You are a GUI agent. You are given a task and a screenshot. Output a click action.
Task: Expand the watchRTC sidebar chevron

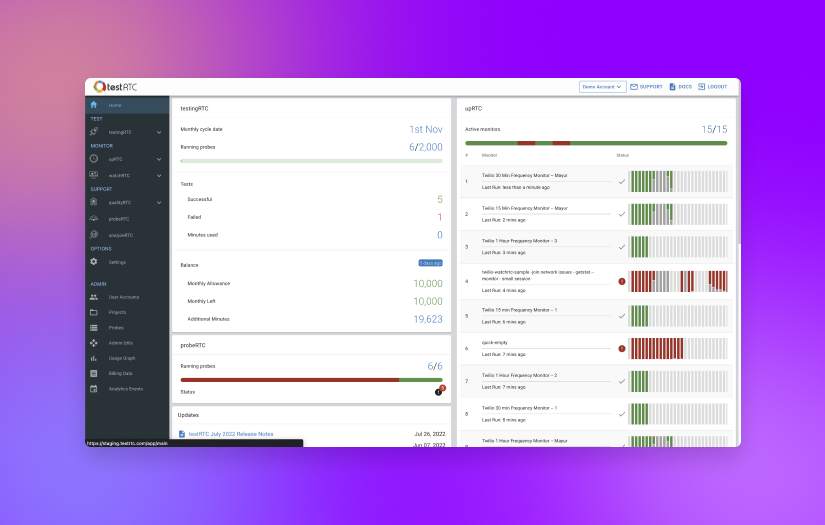click(x=159, y=175)
